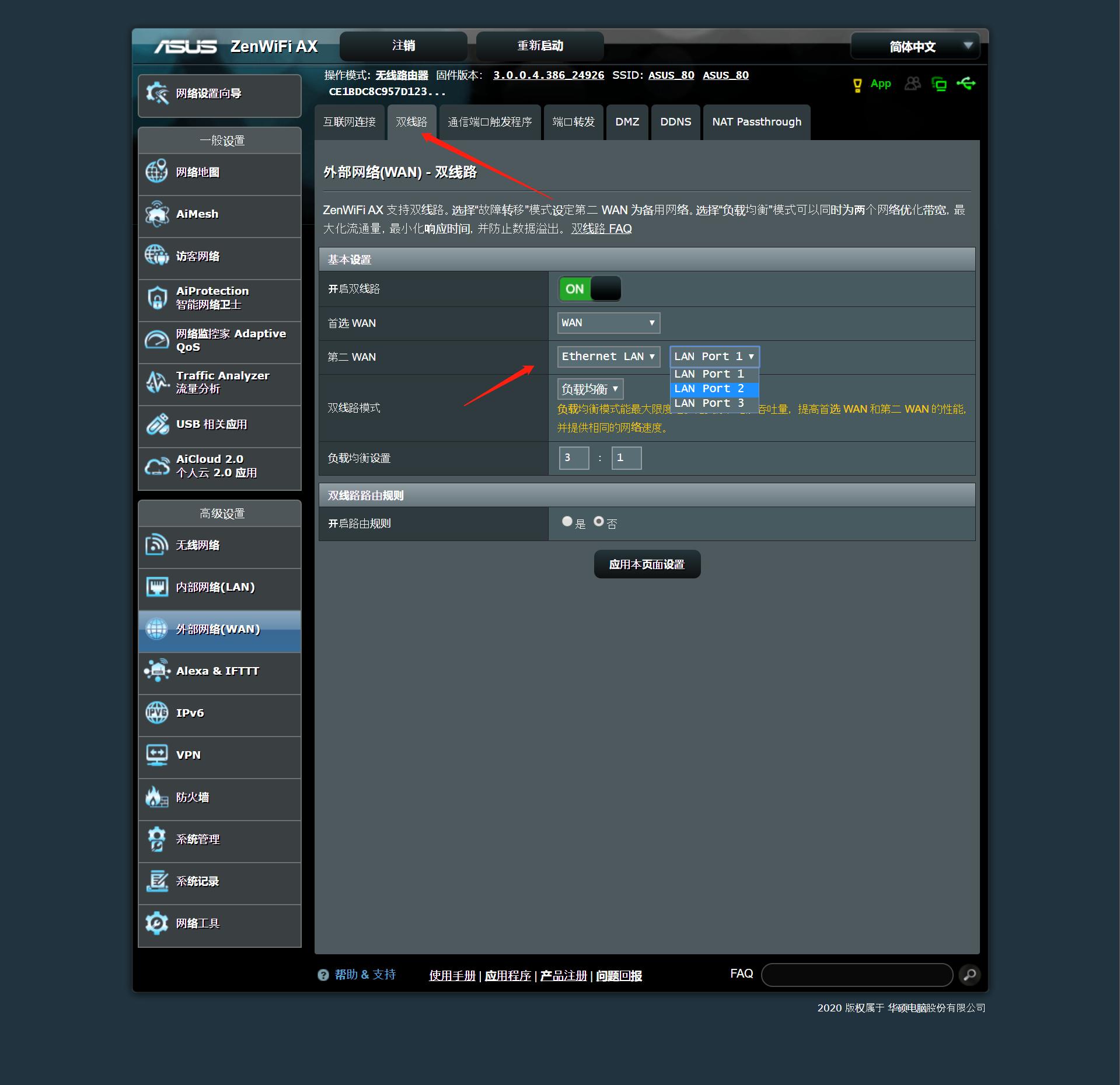Screen dimensions: 1120x1085
Task: Click the IPv6 globe icon
Action: (x=156, y=713)
